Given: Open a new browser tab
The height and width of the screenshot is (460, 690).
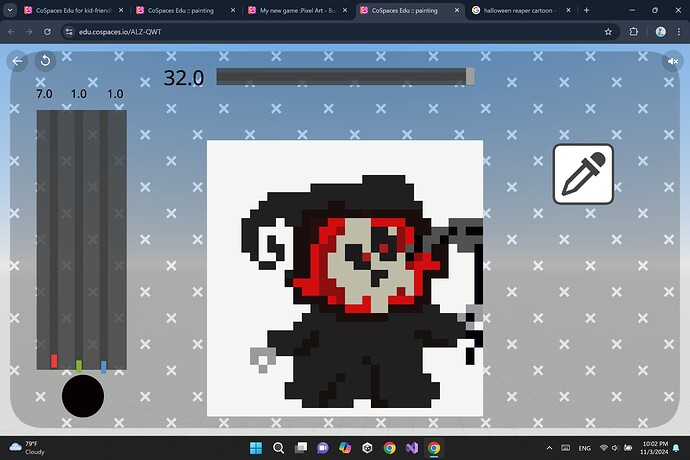Looking at the screenshot, I should pyautogui.click(x=586, y=10).
